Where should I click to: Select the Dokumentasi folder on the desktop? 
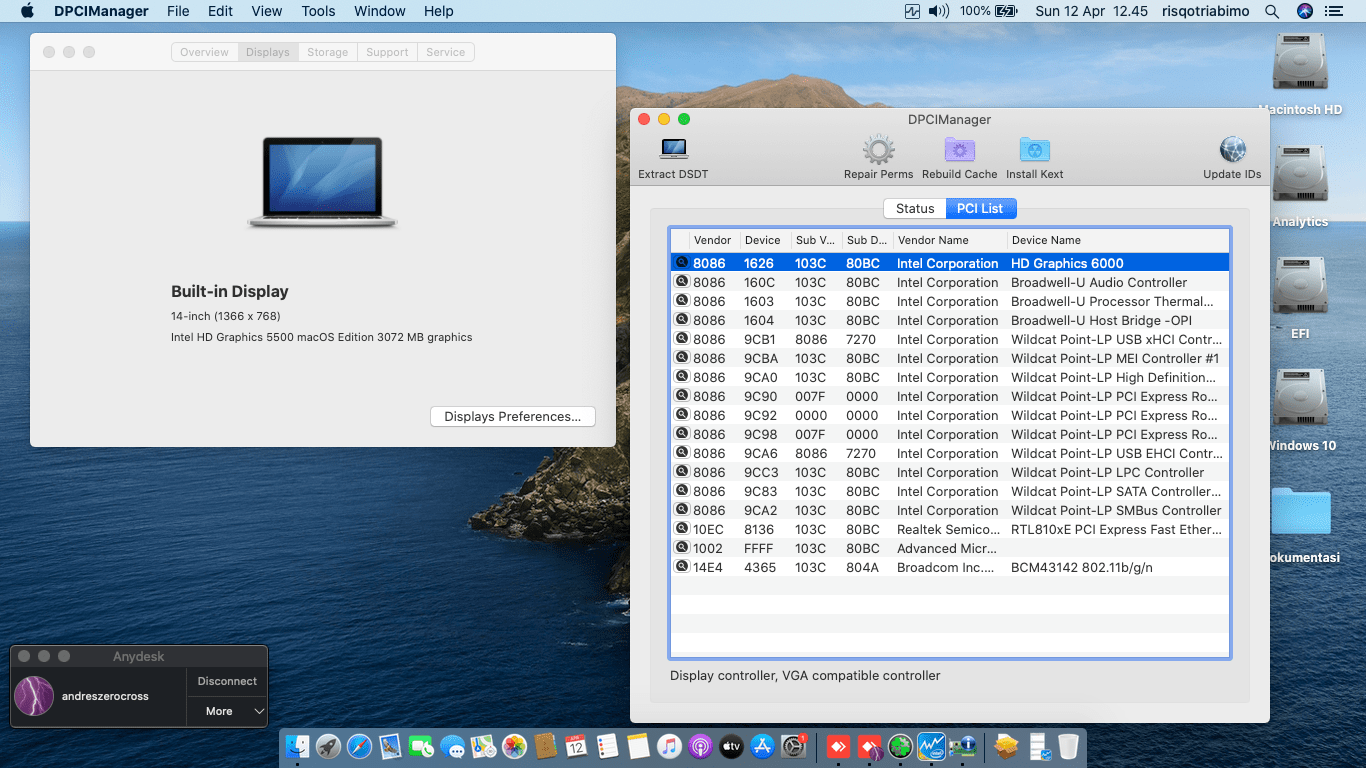(1300, 513)
